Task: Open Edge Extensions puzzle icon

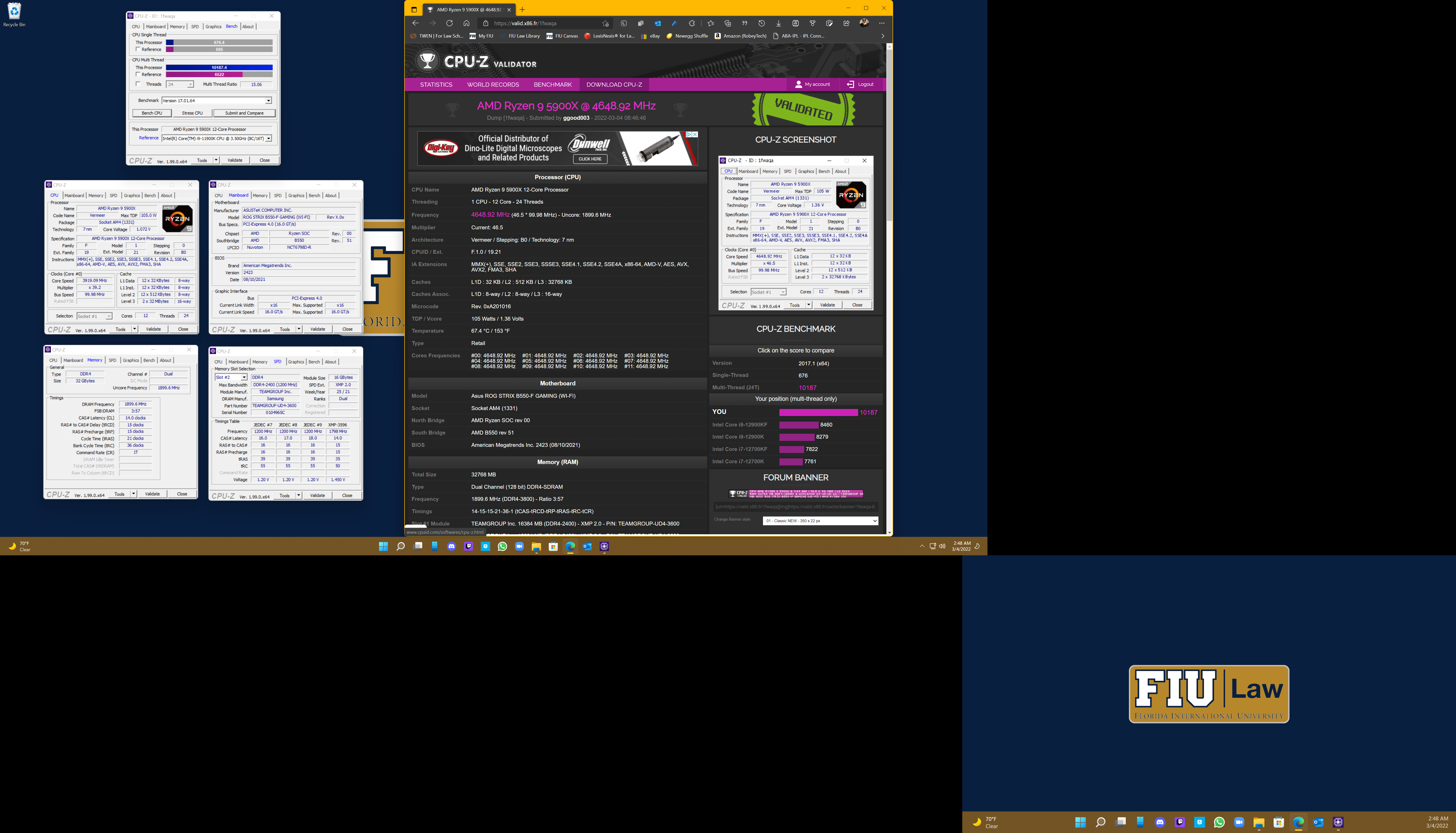Action: [692, 23]
